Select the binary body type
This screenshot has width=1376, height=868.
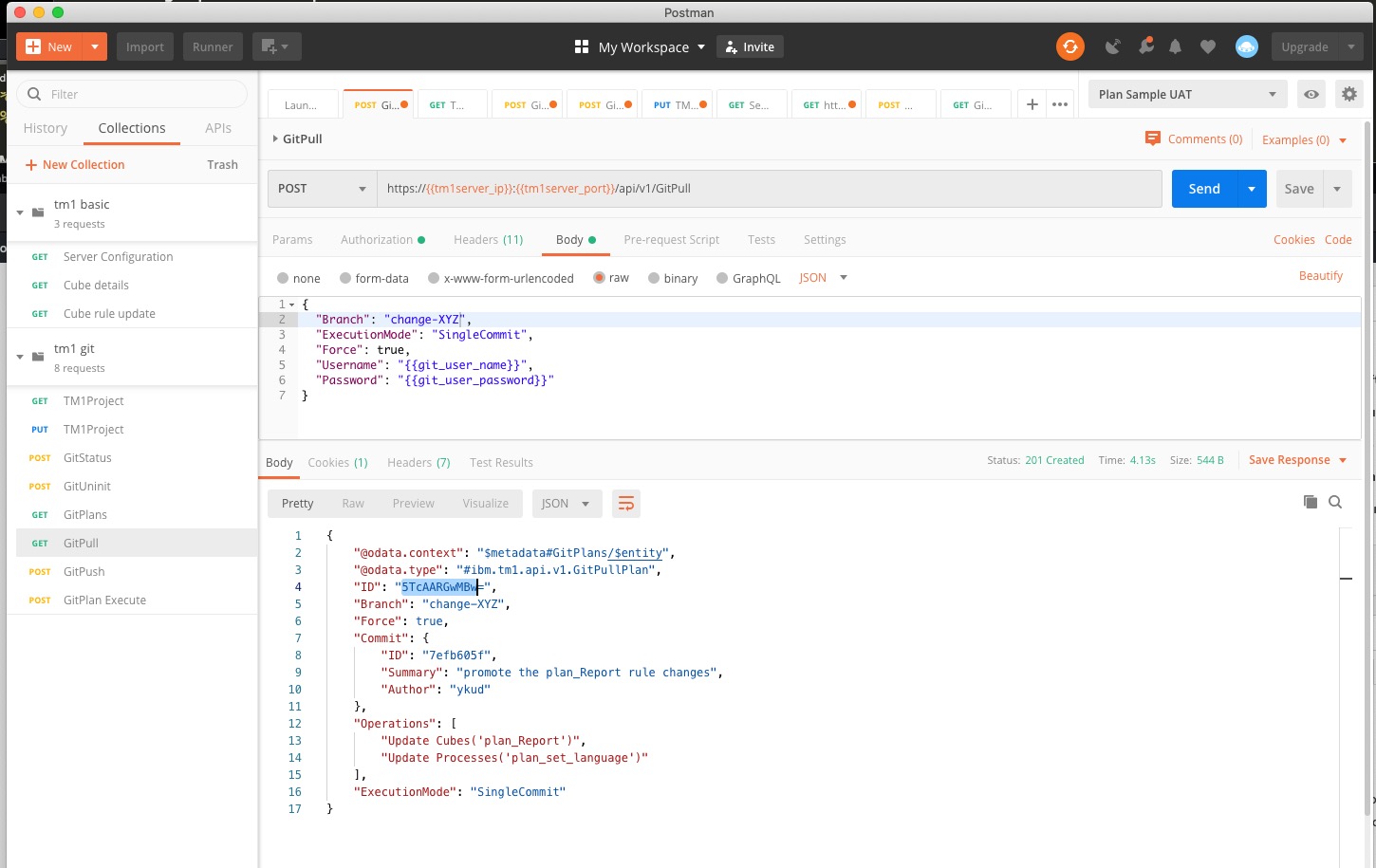654,278
